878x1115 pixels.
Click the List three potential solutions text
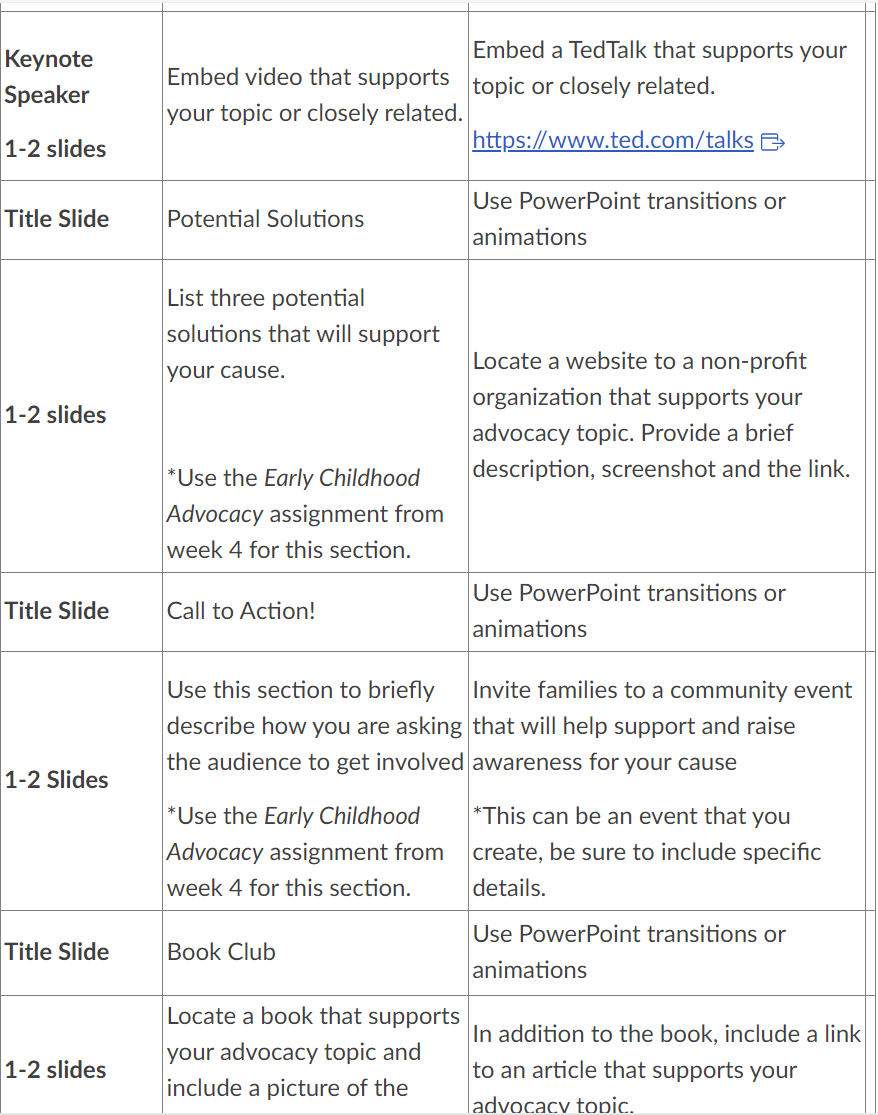[x=304, y=334]
